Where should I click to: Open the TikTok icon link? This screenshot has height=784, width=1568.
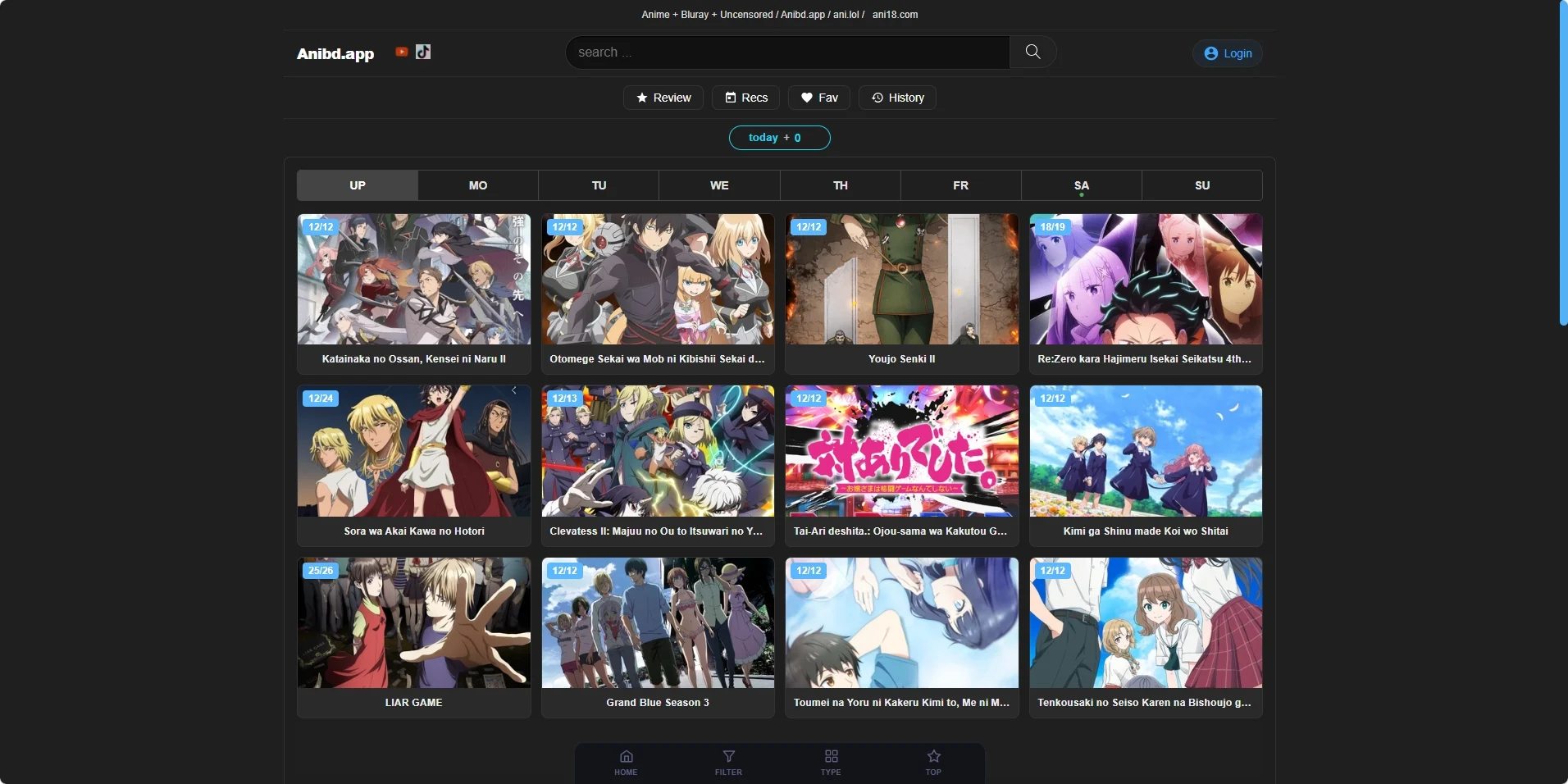(423, 52)
